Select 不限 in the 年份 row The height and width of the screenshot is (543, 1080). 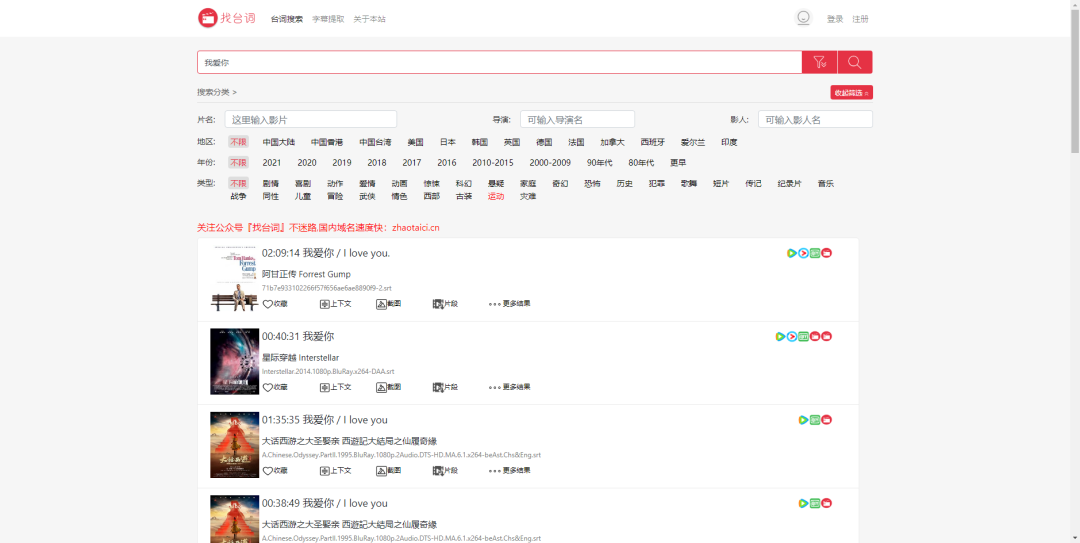[x=238, y=163]
